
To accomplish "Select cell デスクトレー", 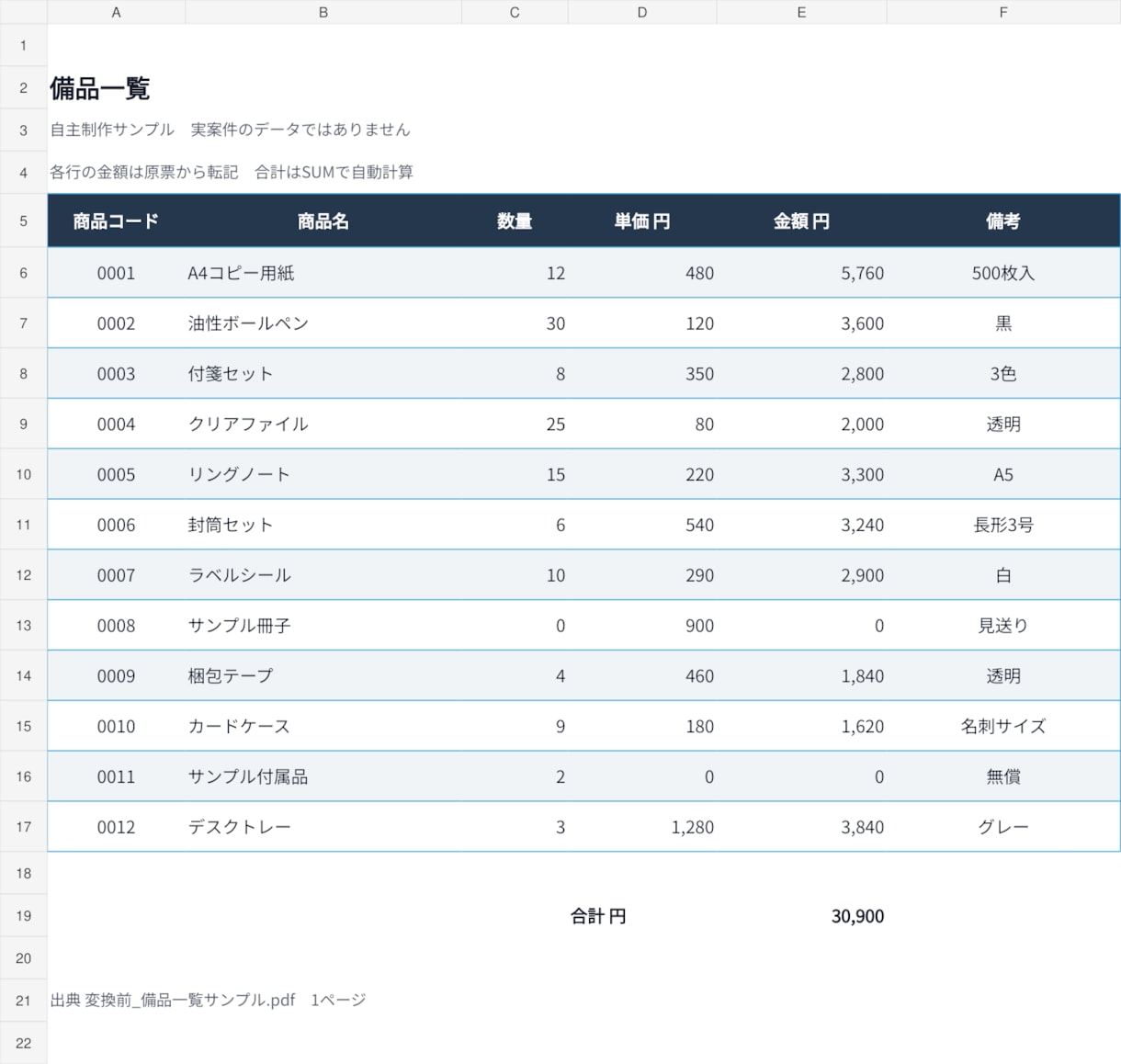I will [x=323, y=827].
